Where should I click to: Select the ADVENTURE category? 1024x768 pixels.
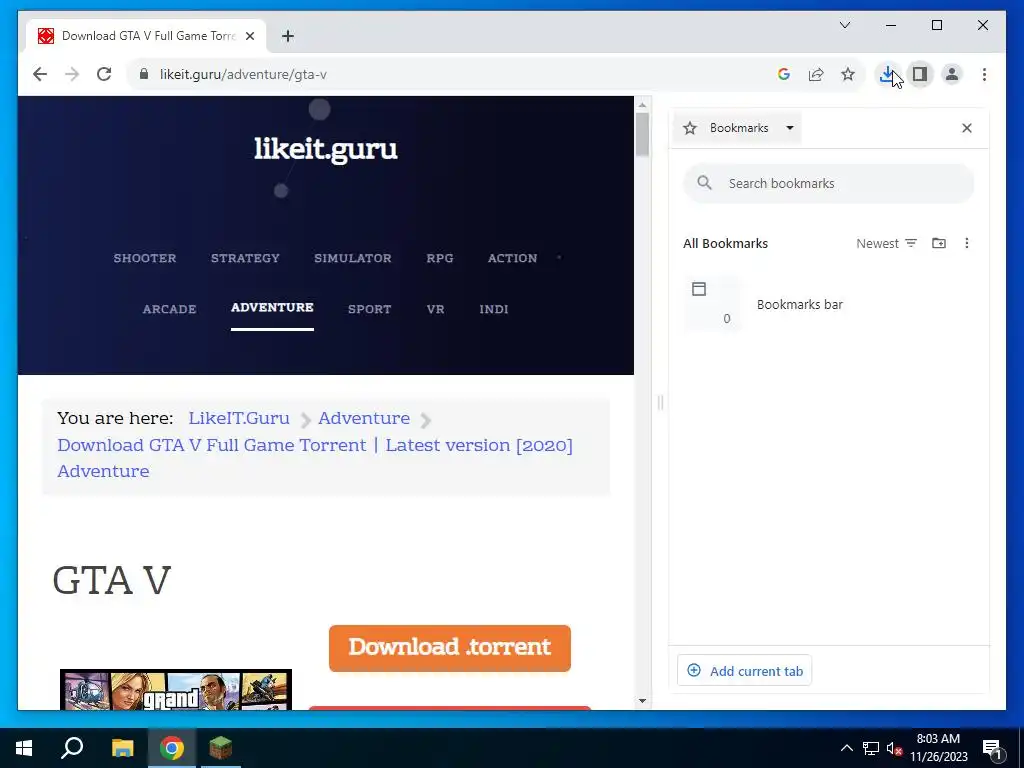(272, 308)
